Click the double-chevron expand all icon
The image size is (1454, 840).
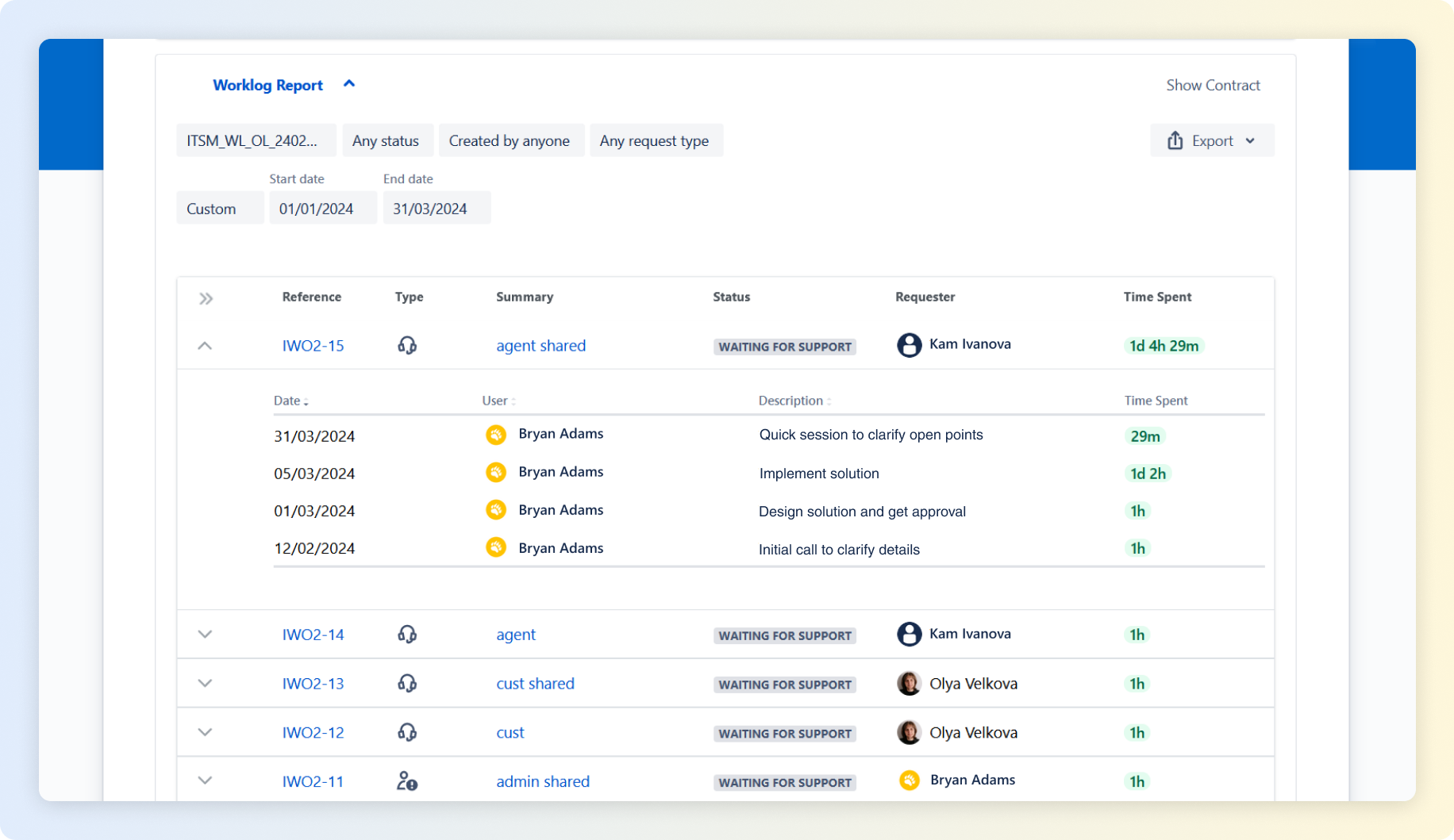[206, 298]
